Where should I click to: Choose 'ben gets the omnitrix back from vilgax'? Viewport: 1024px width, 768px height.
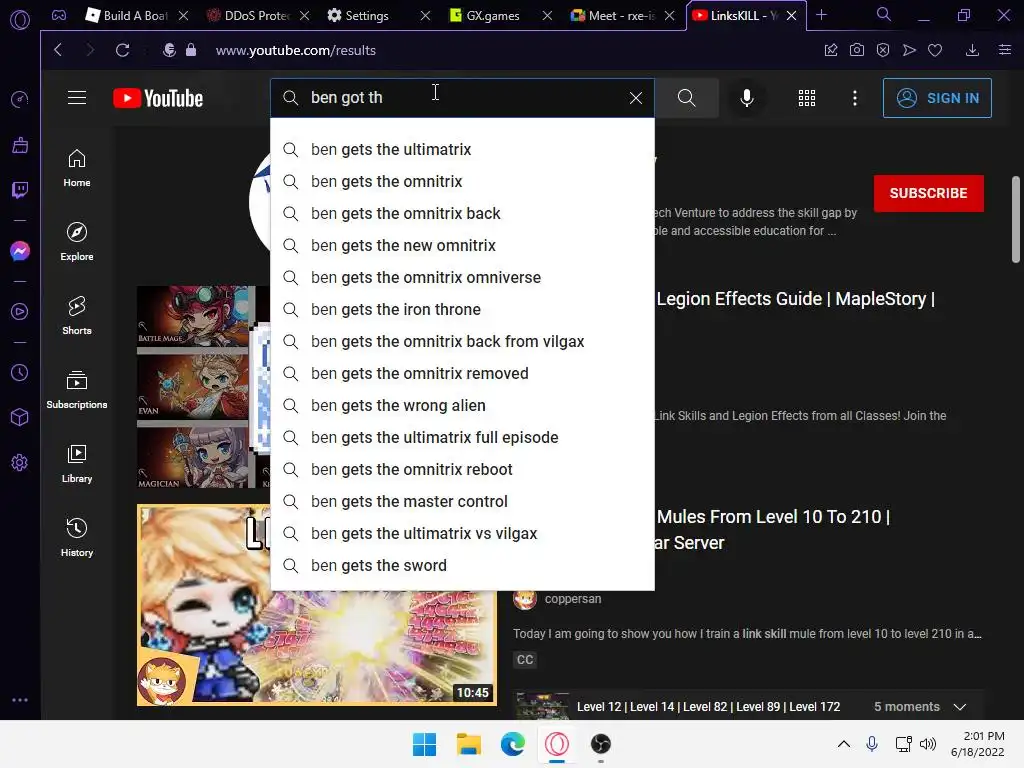(x=462, y=342)
